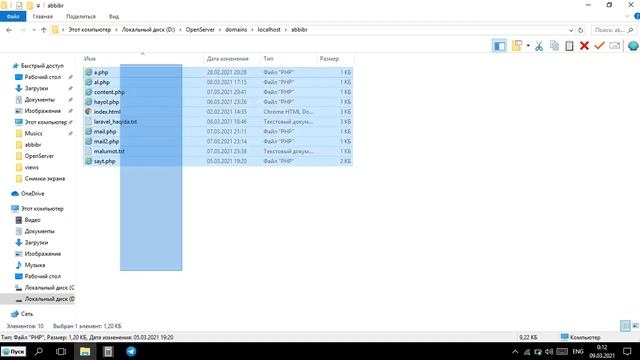Click the clipboard paste icon
The height and width of the screenshot is (360, 640).
pyautogui.click(x=569, y=46)
